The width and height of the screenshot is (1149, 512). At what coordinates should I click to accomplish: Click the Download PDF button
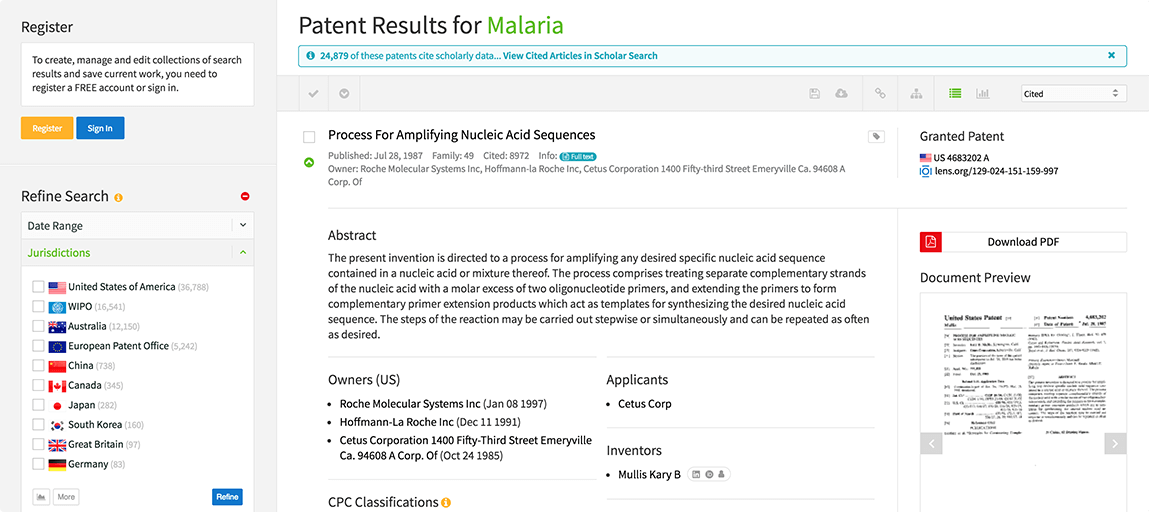[x=1023, y=242]
